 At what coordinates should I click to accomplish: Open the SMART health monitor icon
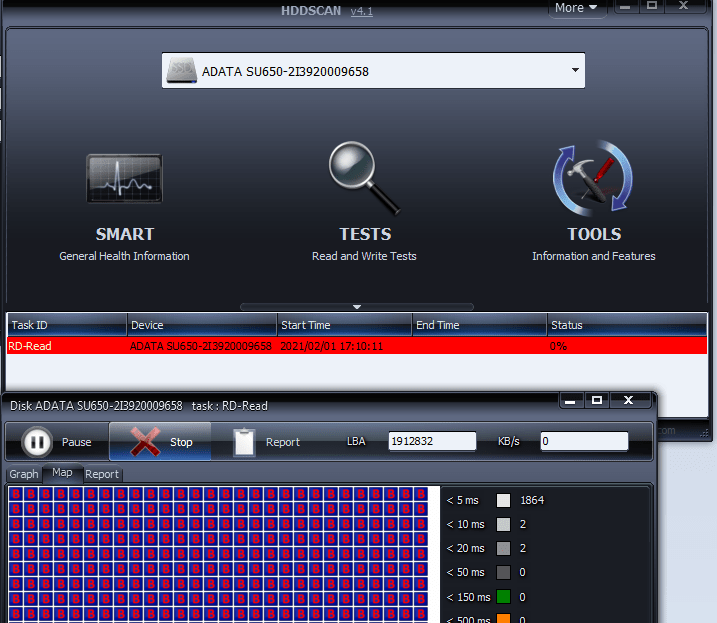tap(124, 178)
